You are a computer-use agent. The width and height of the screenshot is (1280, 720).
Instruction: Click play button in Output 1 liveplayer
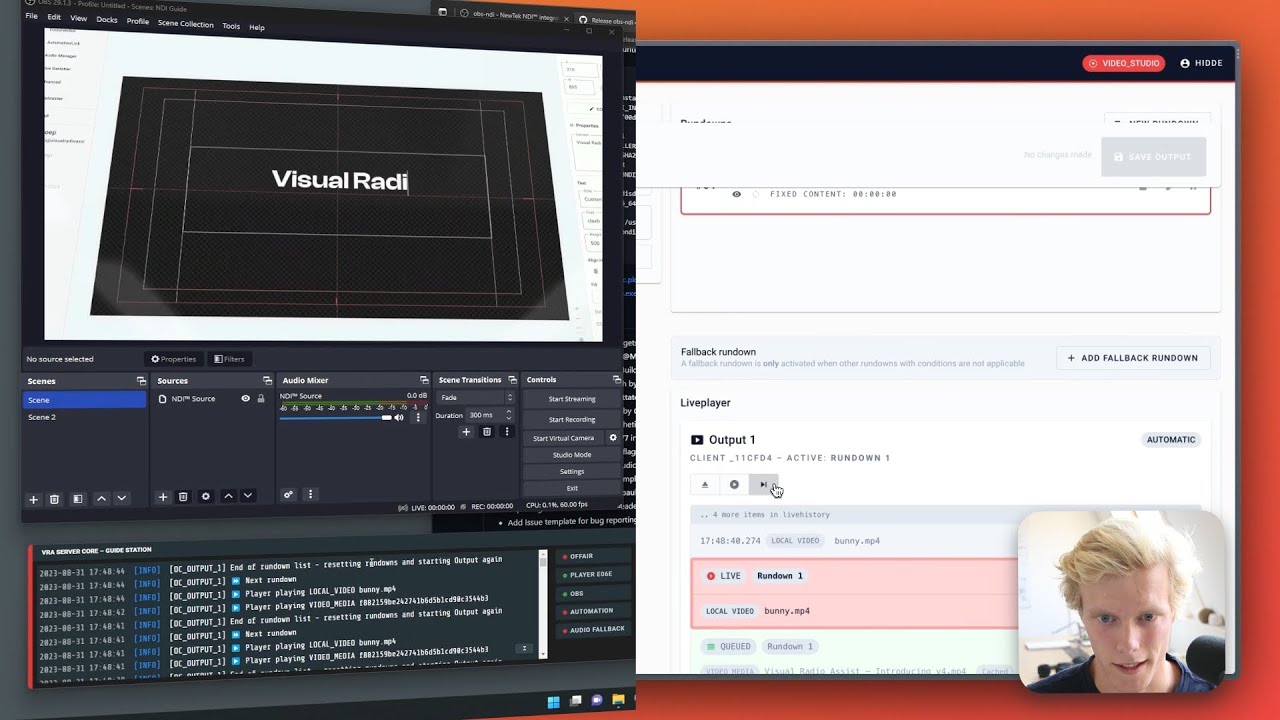pos(734,484)
